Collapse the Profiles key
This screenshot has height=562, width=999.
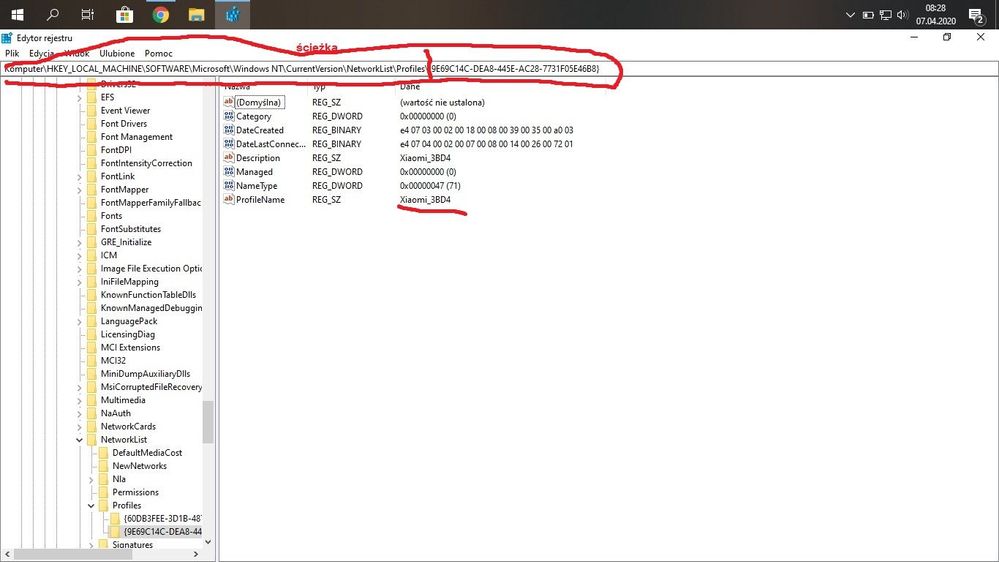click(x=91, y=505)
